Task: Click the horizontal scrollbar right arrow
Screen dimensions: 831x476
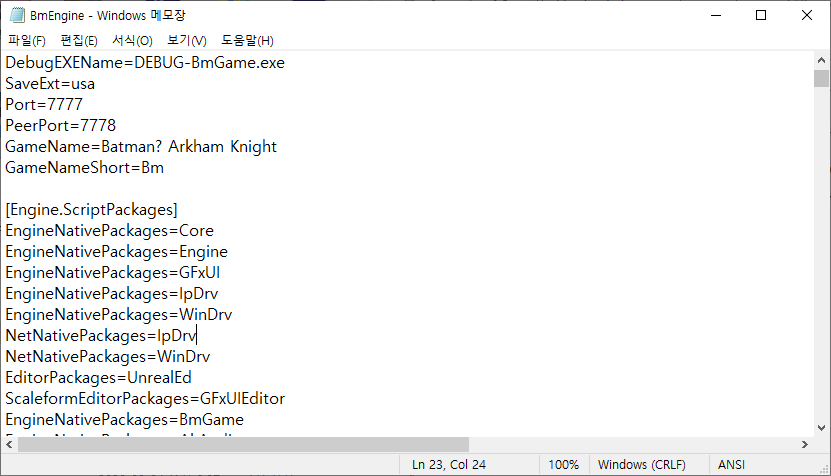Action: [805, 444]
